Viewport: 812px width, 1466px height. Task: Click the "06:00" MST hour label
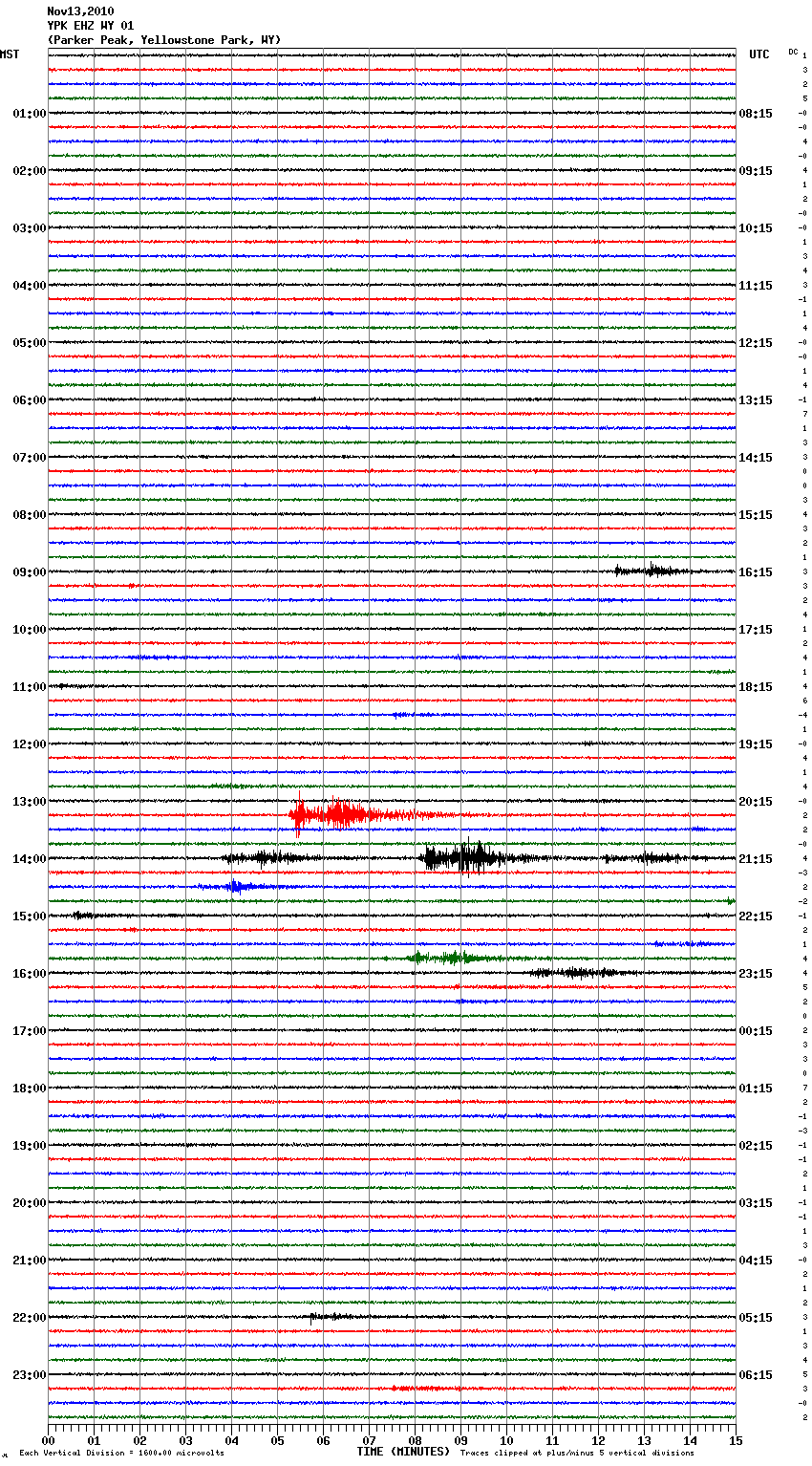coord(30,400)
